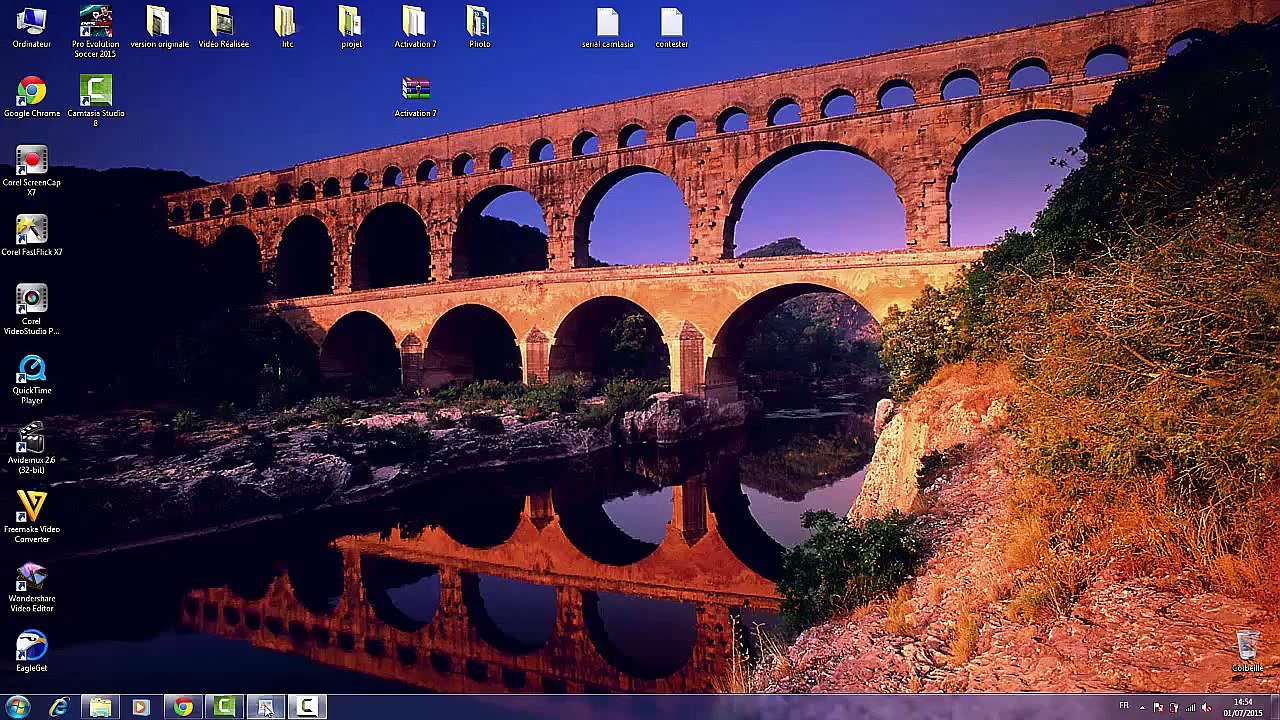Switch to green Camtasia Studio taskbar button

224,707
